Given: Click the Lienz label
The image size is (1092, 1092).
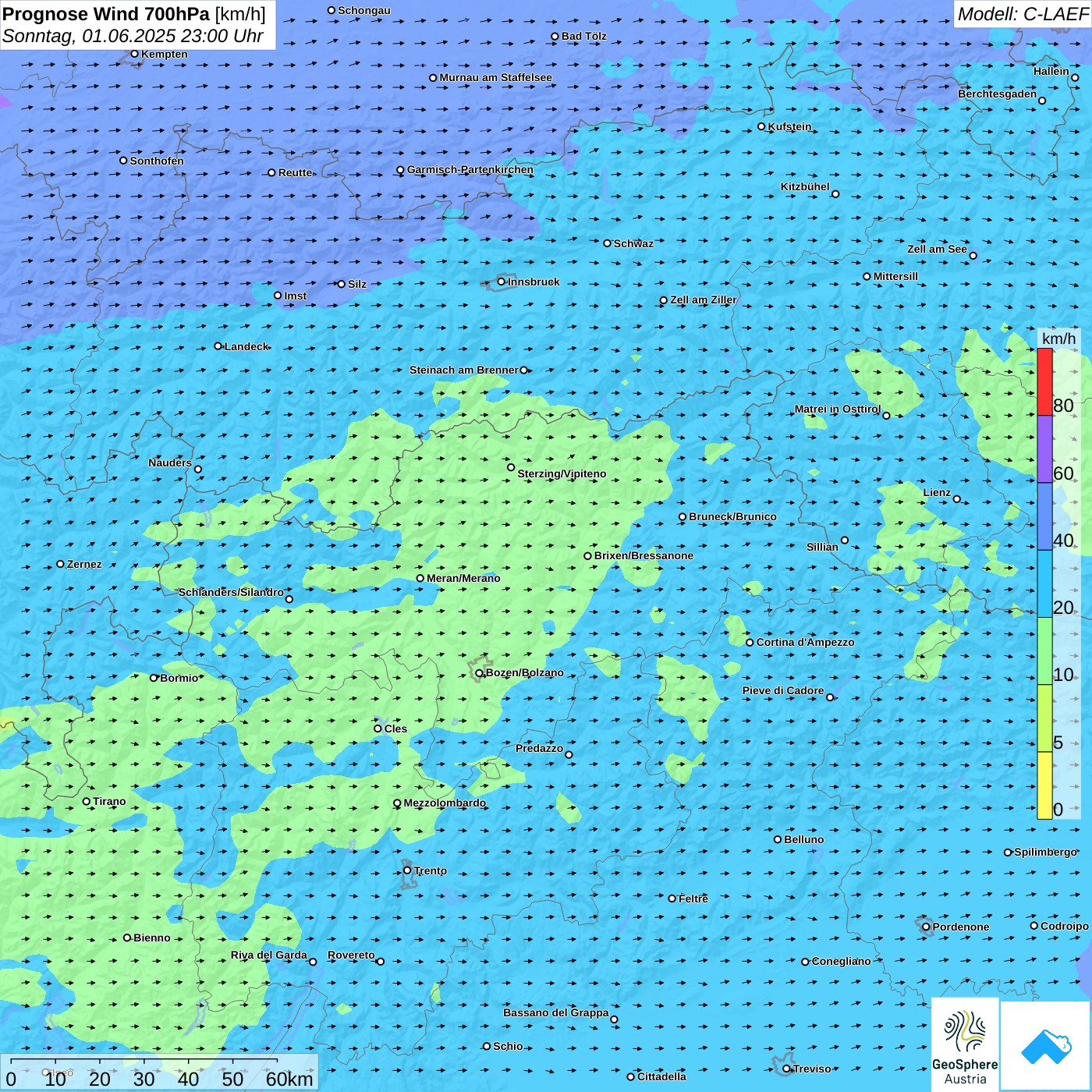Looking at the screenshot, I should (937, 492).
